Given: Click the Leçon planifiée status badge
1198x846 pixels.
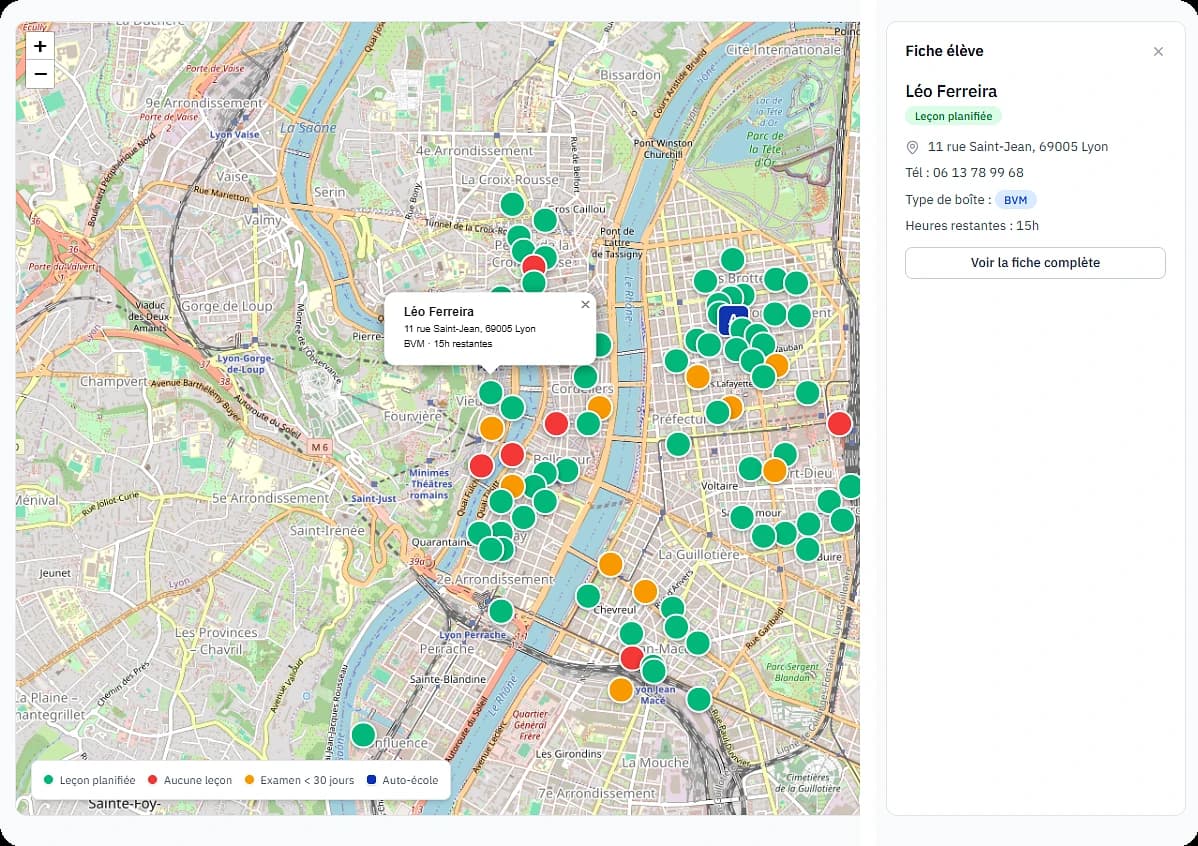Looking at the screenshot, I should [x=954, y=116].
